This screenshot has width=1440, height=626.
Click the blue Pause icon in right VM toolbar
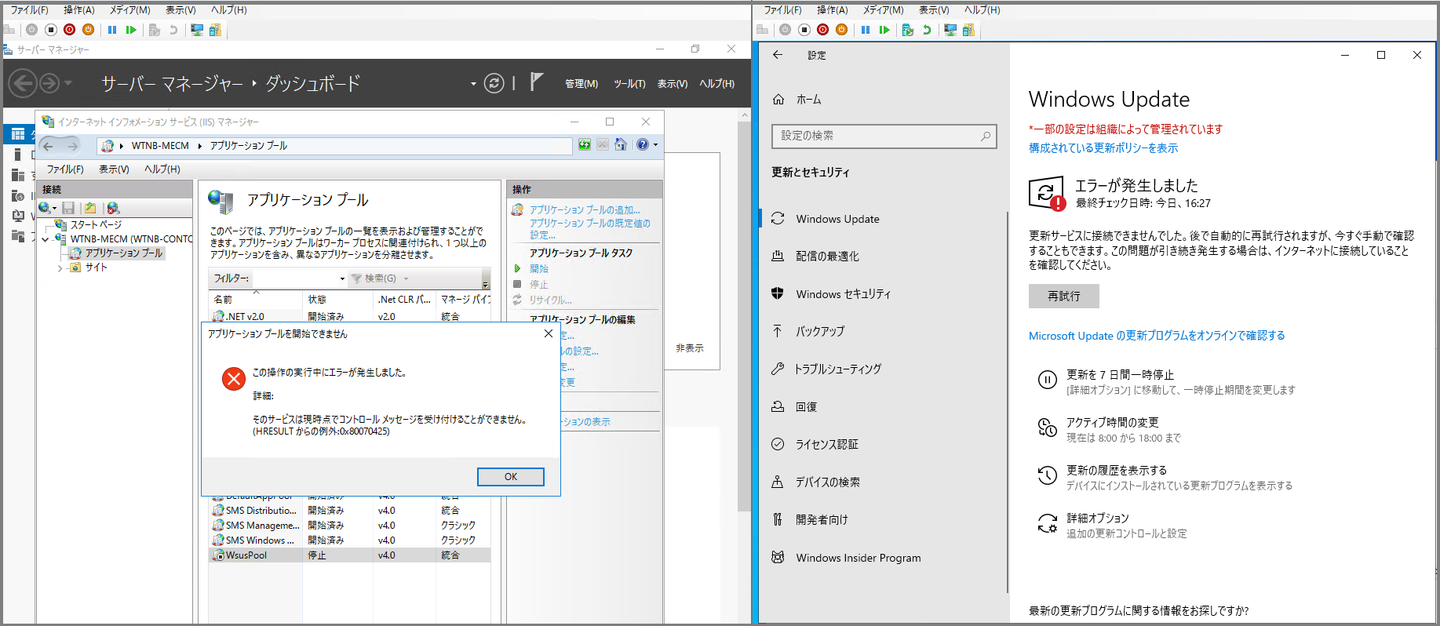click(x=865, y=30)
